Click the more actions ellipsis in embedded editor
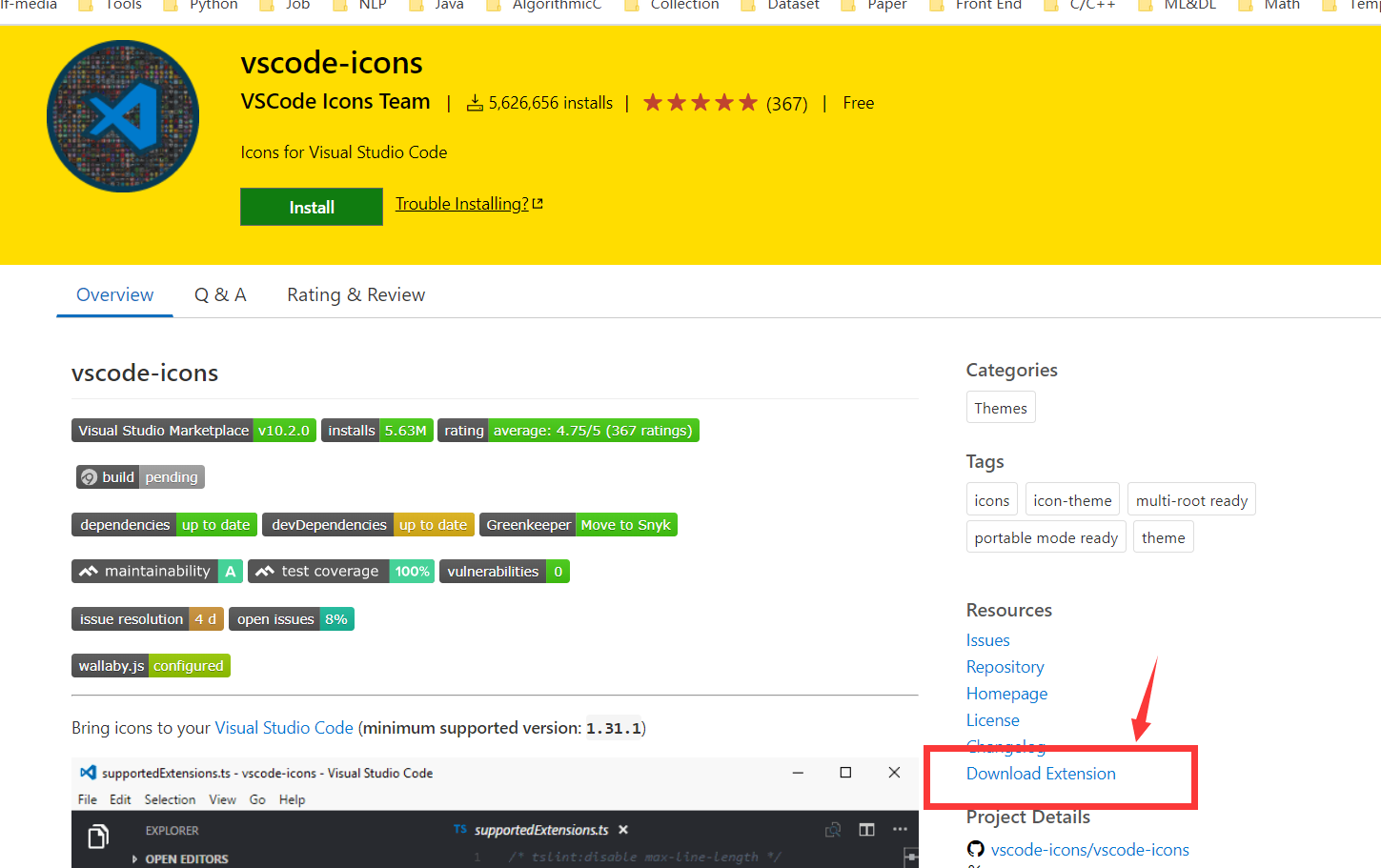The height and width of the screenshot is (868, 1381). pyautogui.click(x=900, y=830)
